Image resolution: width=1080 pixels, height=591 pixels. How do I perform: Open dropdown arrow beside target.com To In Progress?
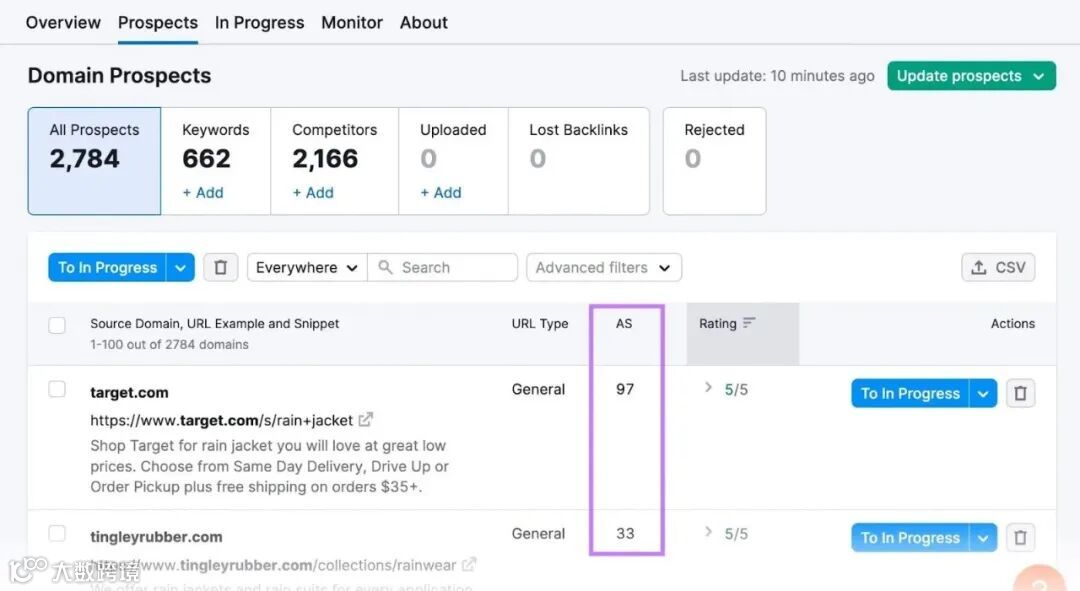(983, 393)
